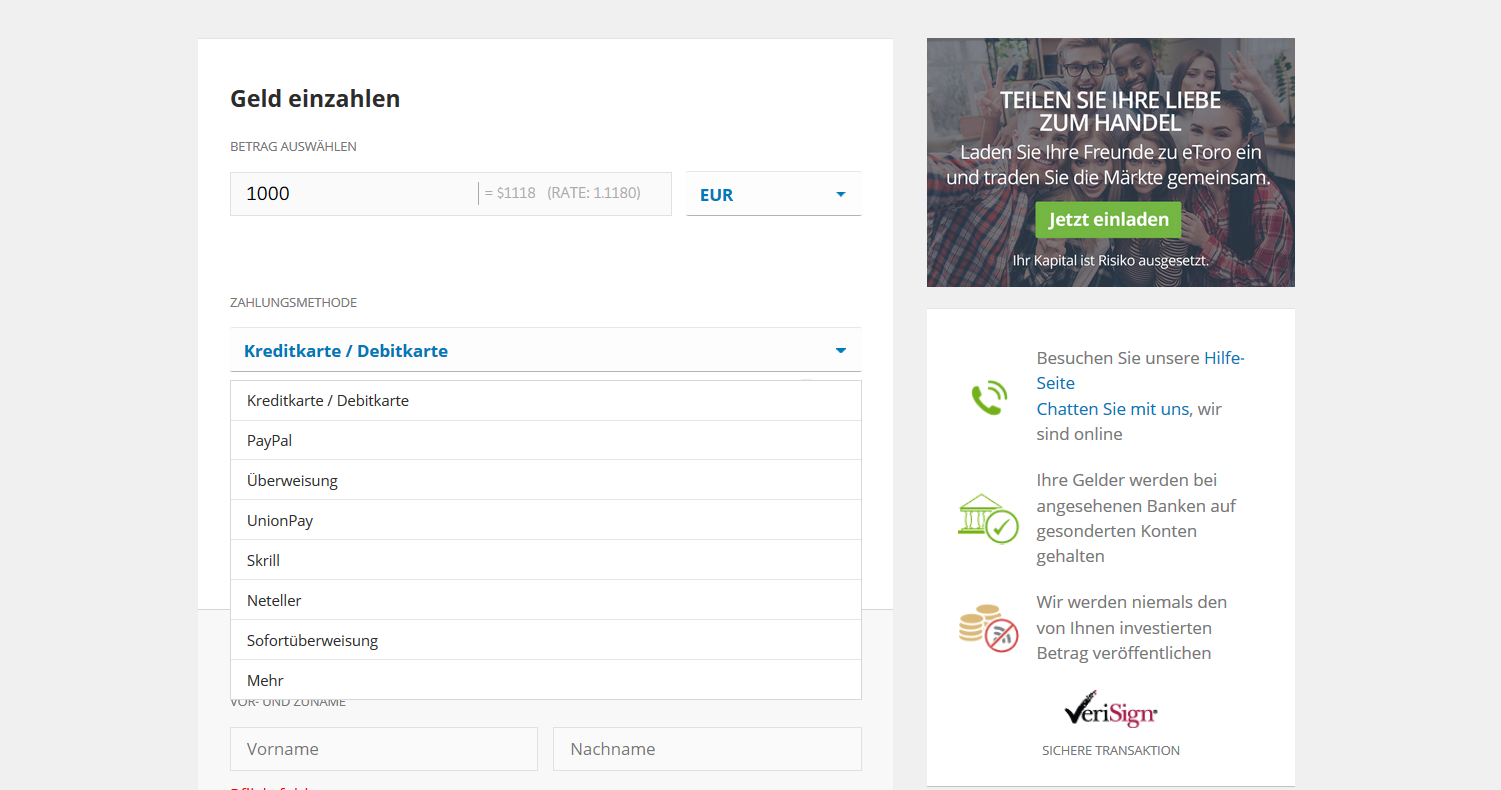Open the EUR currency dropdown
The image size is (1501, 790).
click(x=773, y=194)
